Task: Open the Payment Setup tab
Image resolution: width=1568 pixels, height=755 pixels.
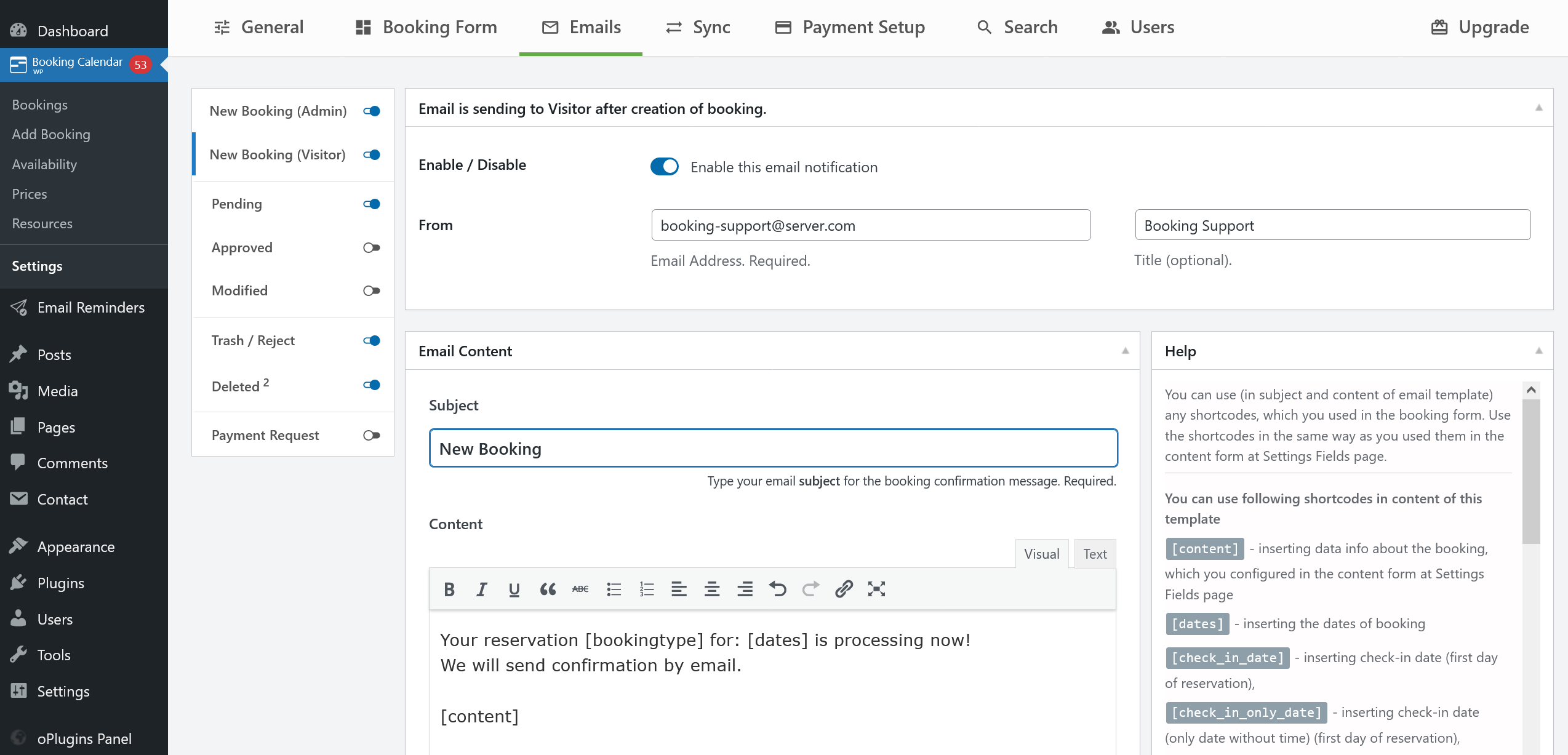Action: click(850, 27)
